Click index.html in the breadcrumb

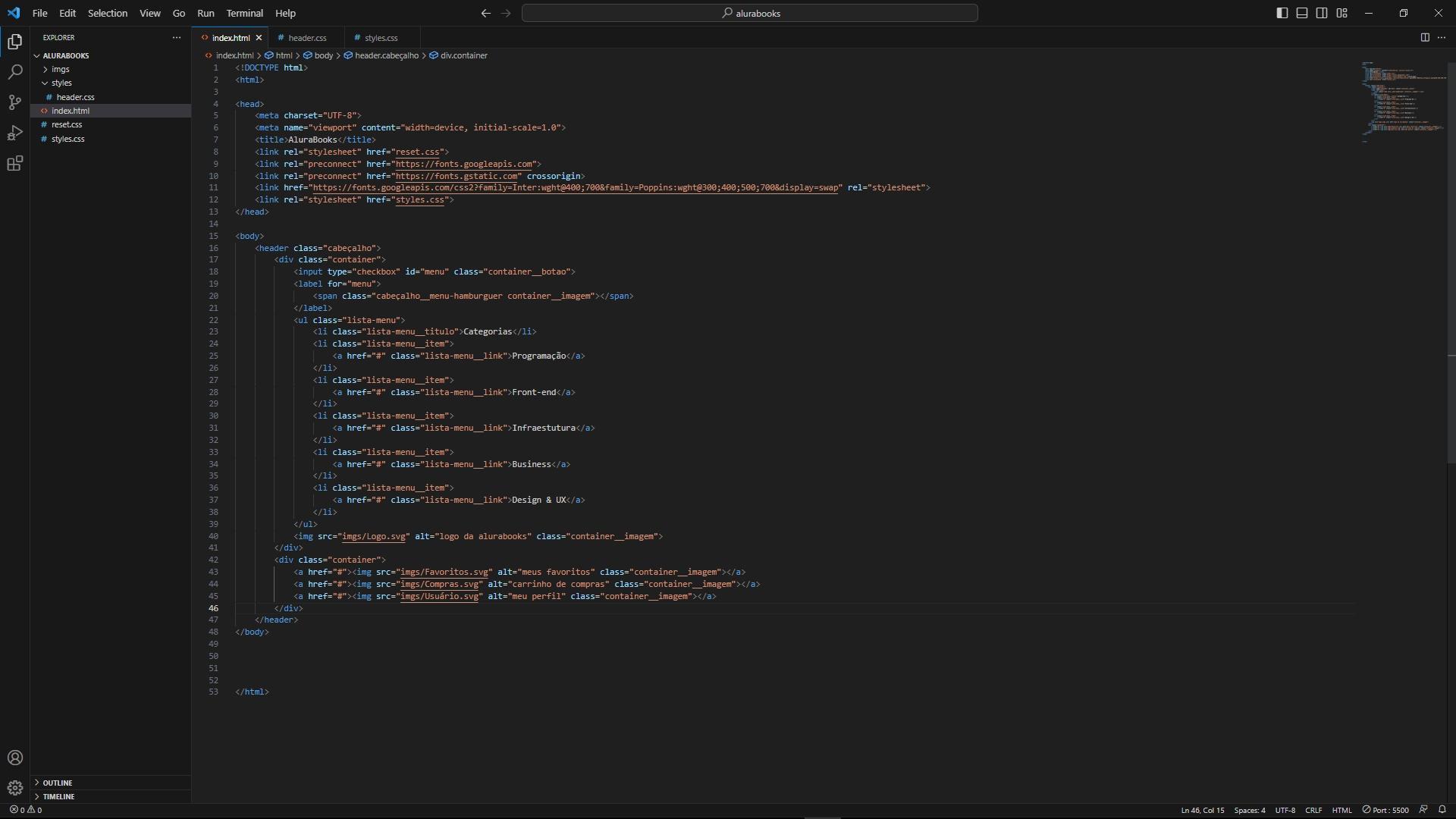coord(229,55)
